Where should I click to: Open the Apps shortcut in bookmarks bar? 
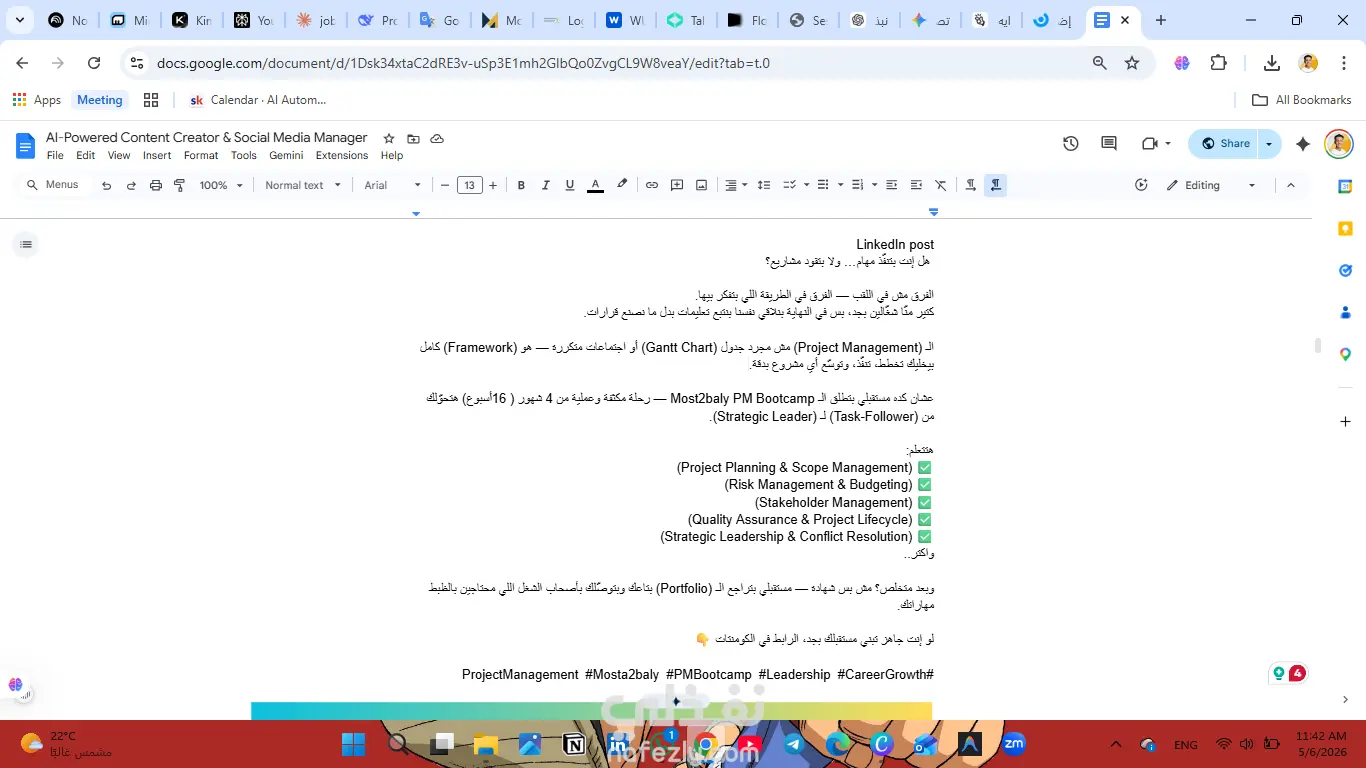[37, 100]
